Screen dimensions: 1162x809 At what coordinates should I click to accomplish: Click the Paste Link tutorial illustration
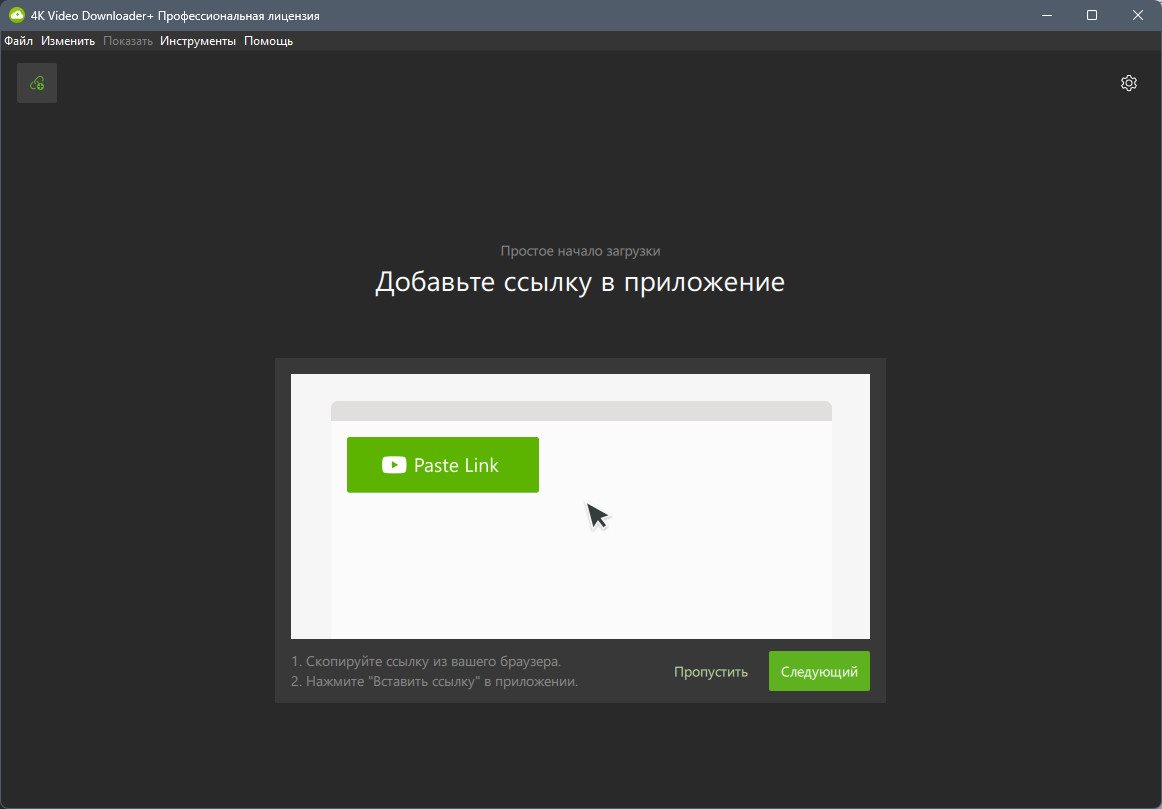580,507
